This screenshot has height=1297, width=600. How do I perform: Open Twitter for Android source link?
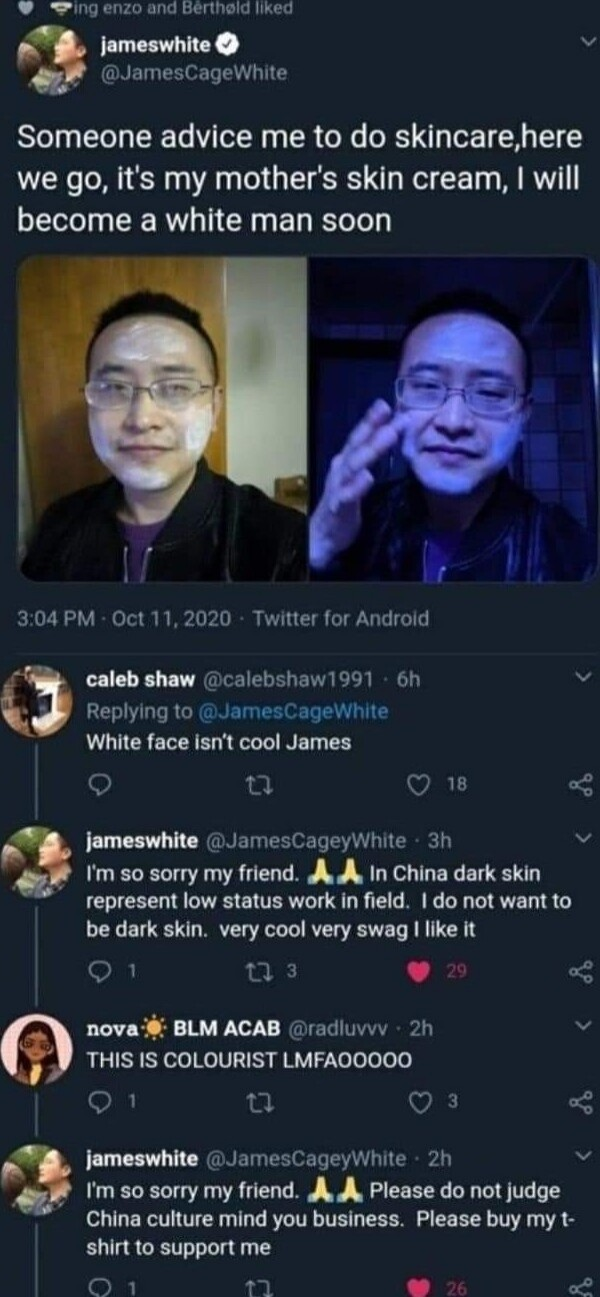pyautogui.click(x=340, y=619)
